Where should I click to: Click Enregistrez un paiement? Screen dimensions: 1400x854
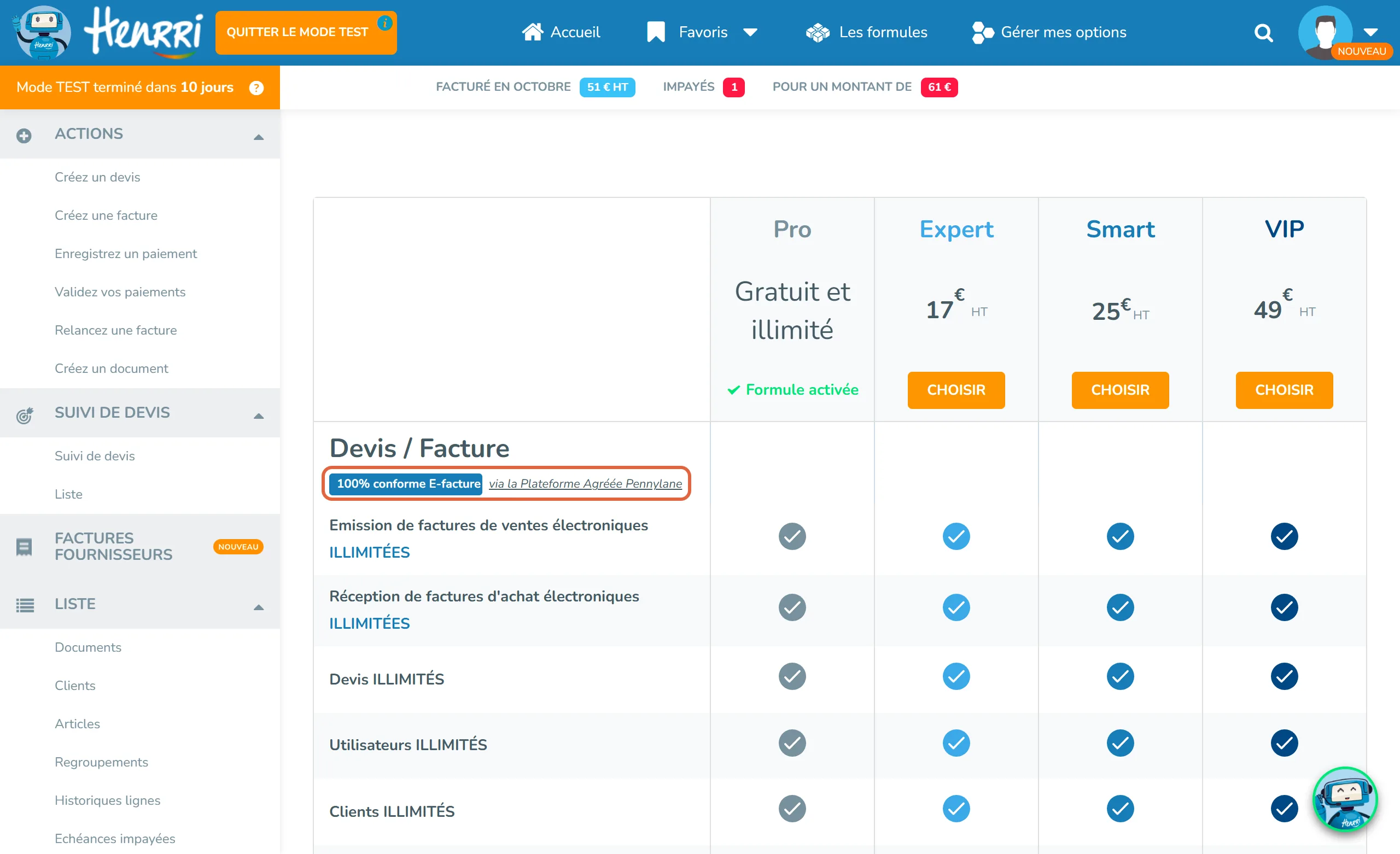point(126,254)
